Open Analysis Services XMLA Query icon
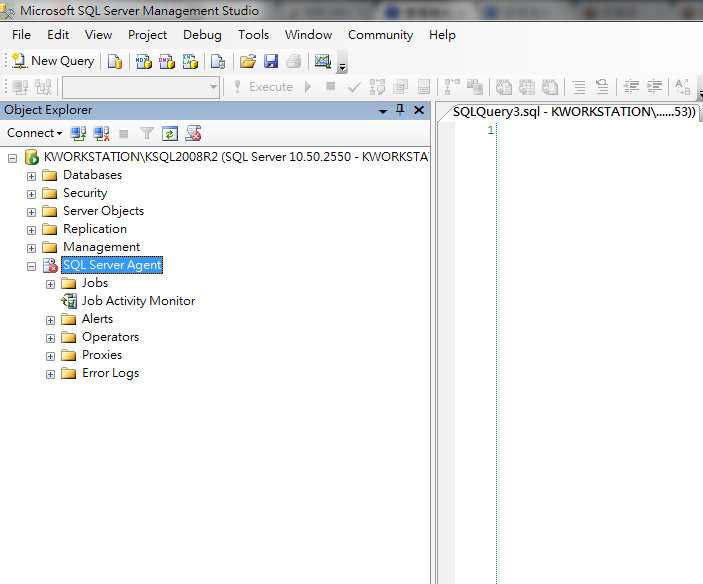 coord(190,61)
